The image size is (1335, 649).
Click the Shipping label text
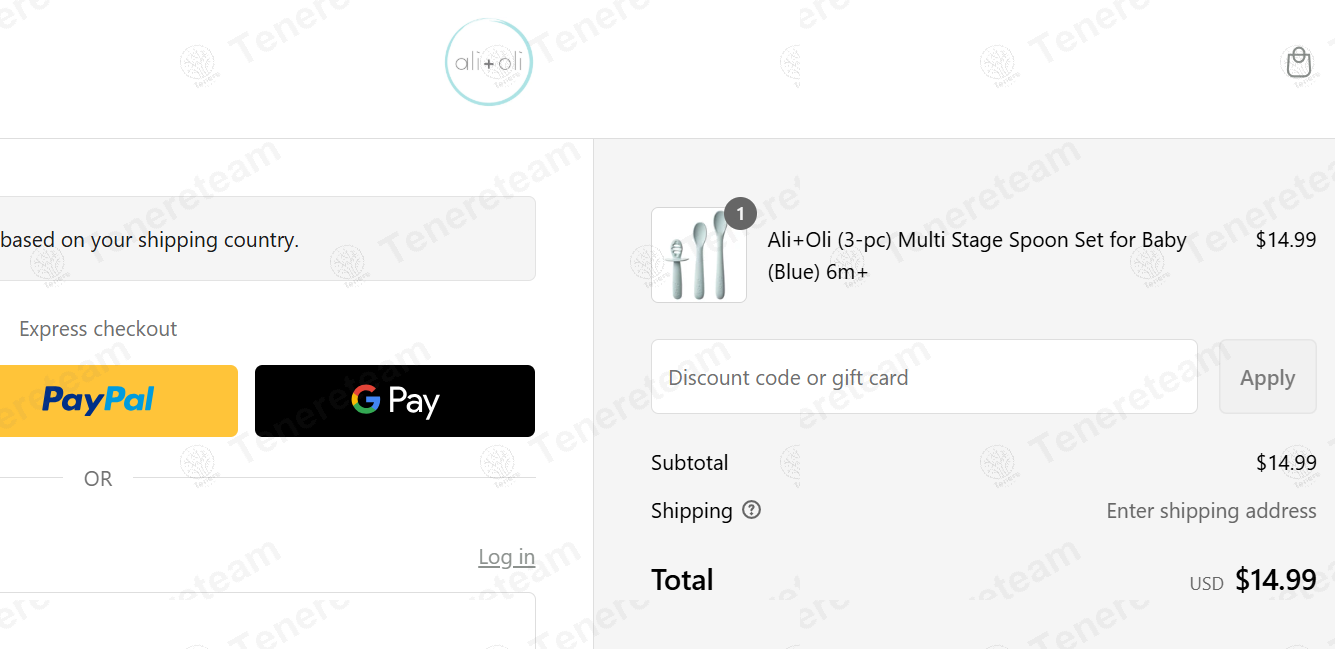[692, 511]
